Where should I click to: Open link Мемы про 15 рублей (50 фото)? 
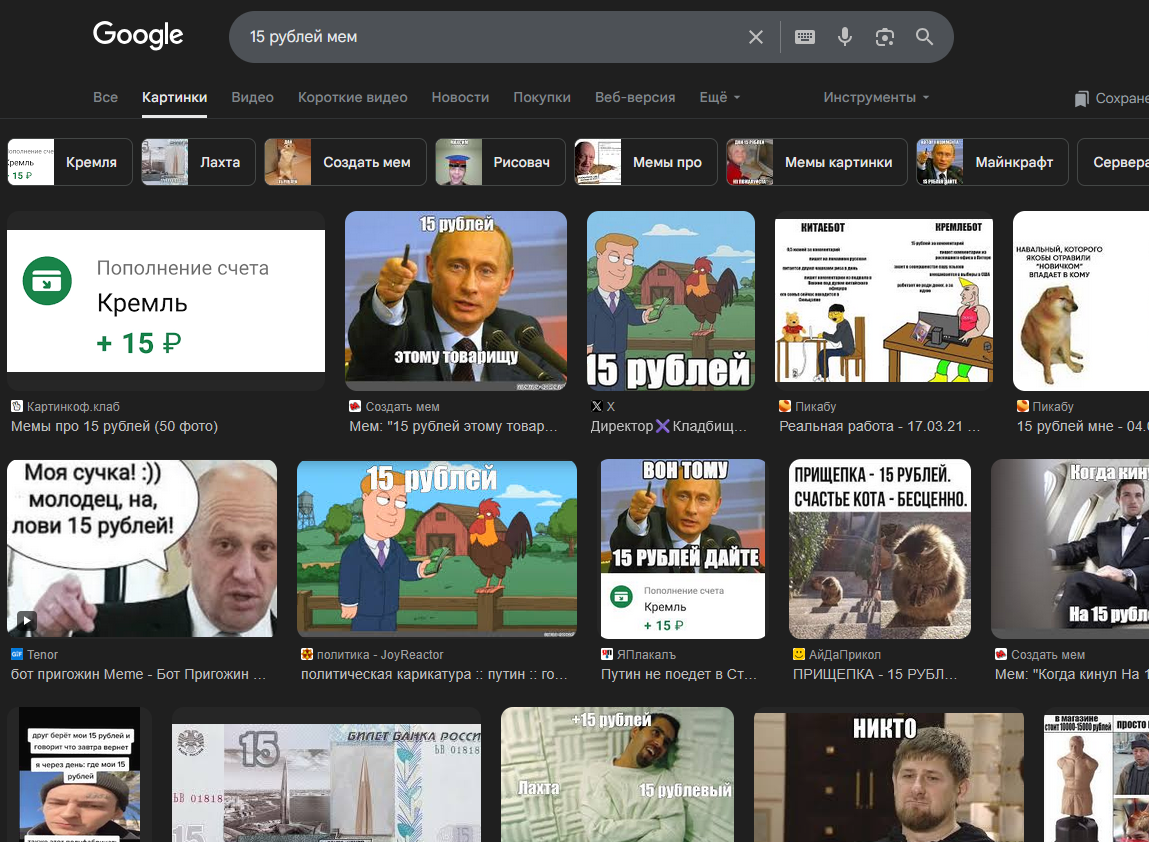(114, 426)
